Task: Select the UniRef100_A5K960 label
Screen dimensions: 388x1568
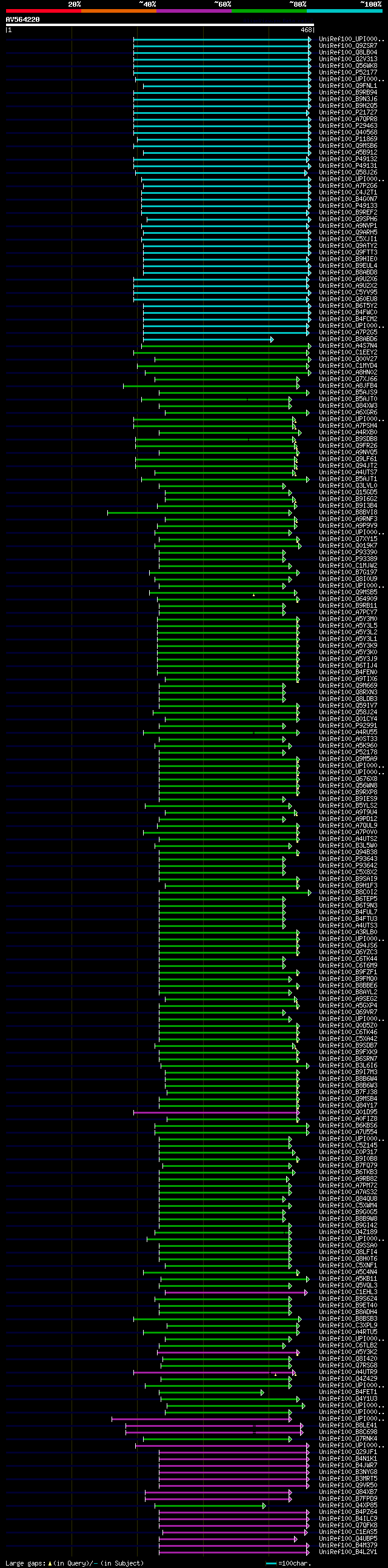Action: coord(348,746)
